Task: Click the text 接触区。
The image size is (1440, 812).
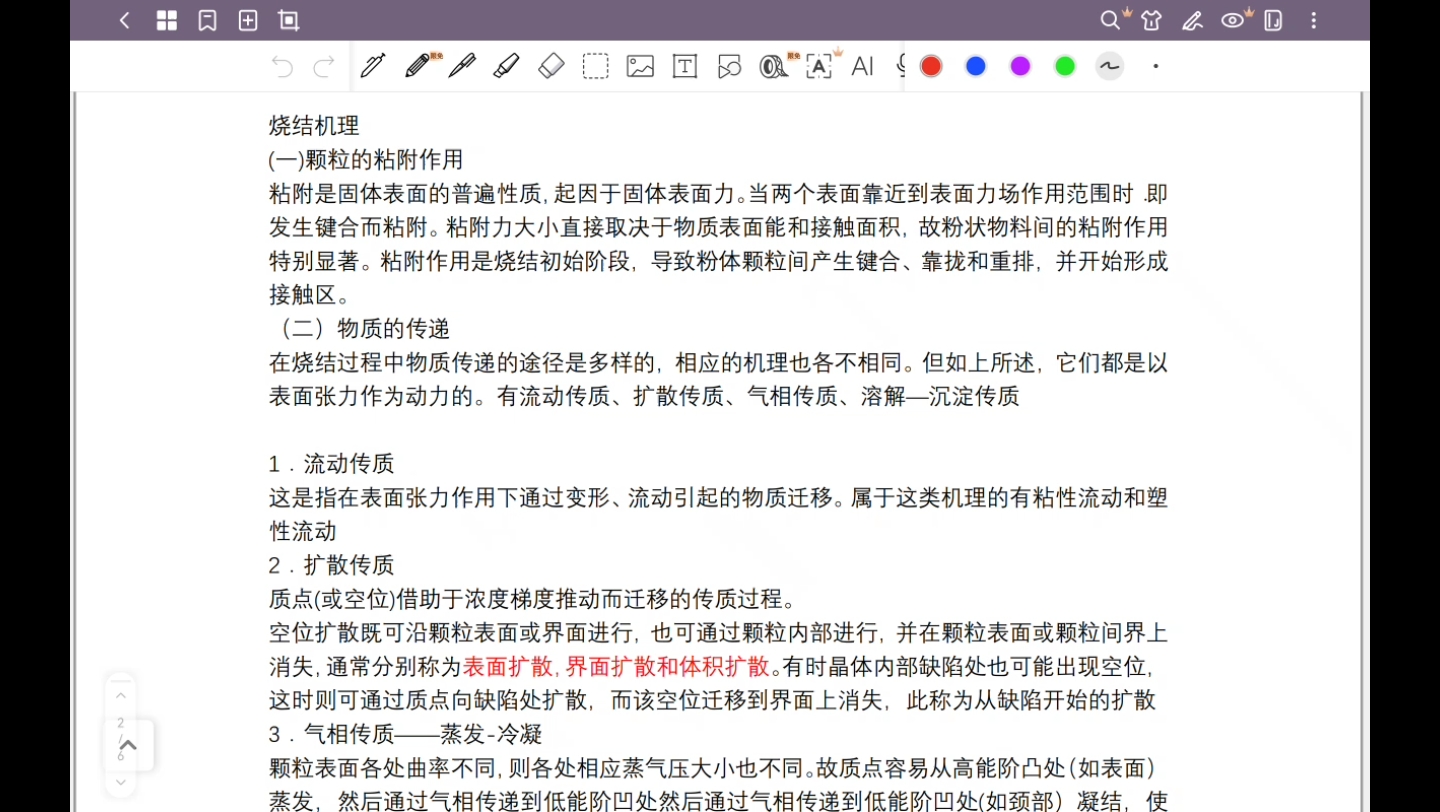Action: [310, 295]
